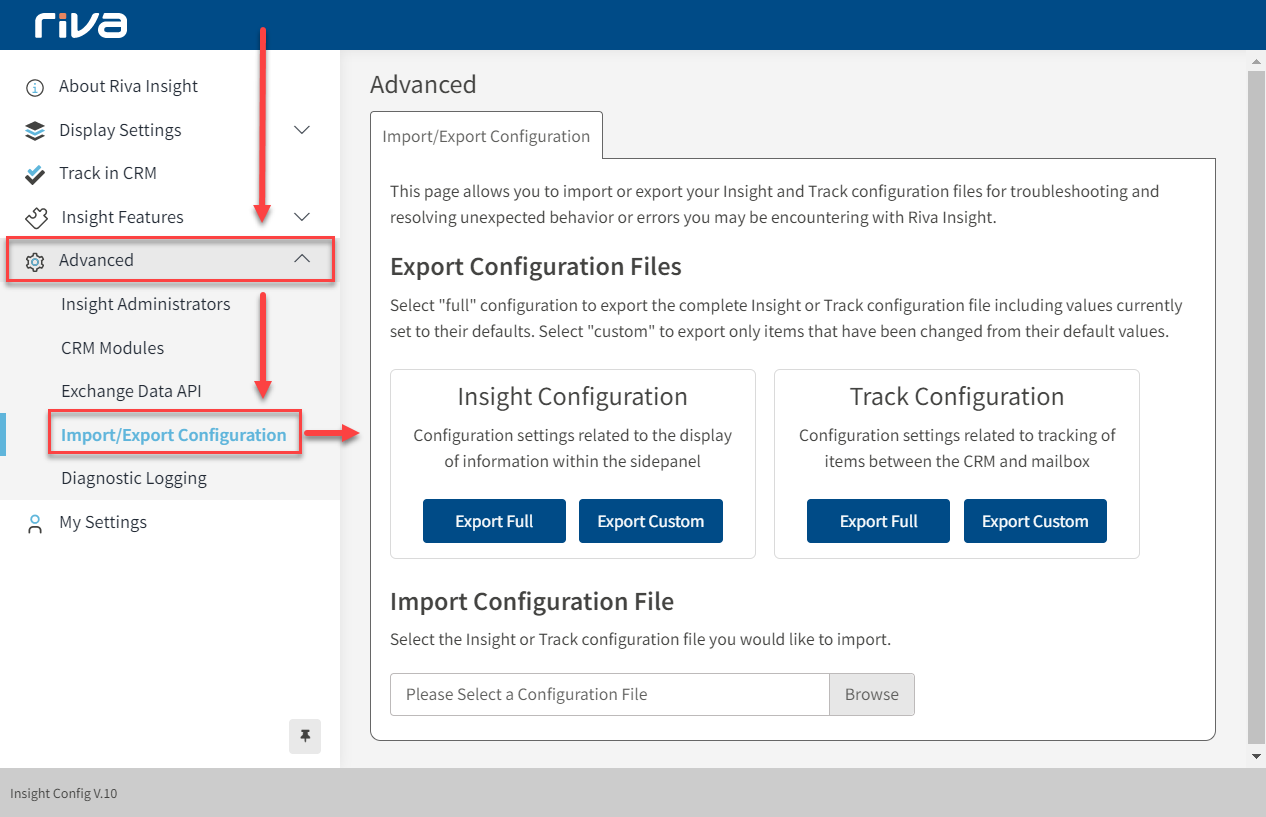Click the Display Settings layers icon
The width and height of the screenshot is (1266, 817).
coord(35,130)
